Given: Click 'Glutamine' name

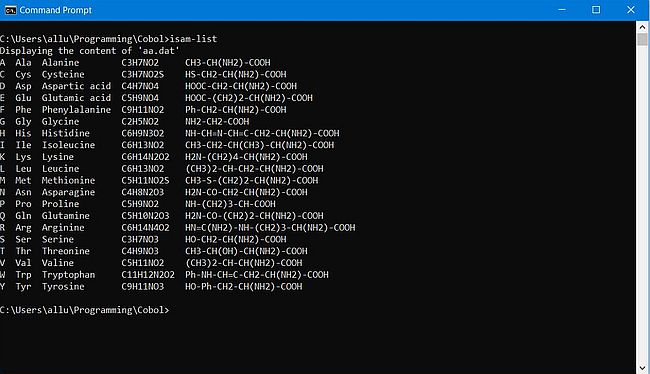Looking at the screenshot, I should pos(65,216).
